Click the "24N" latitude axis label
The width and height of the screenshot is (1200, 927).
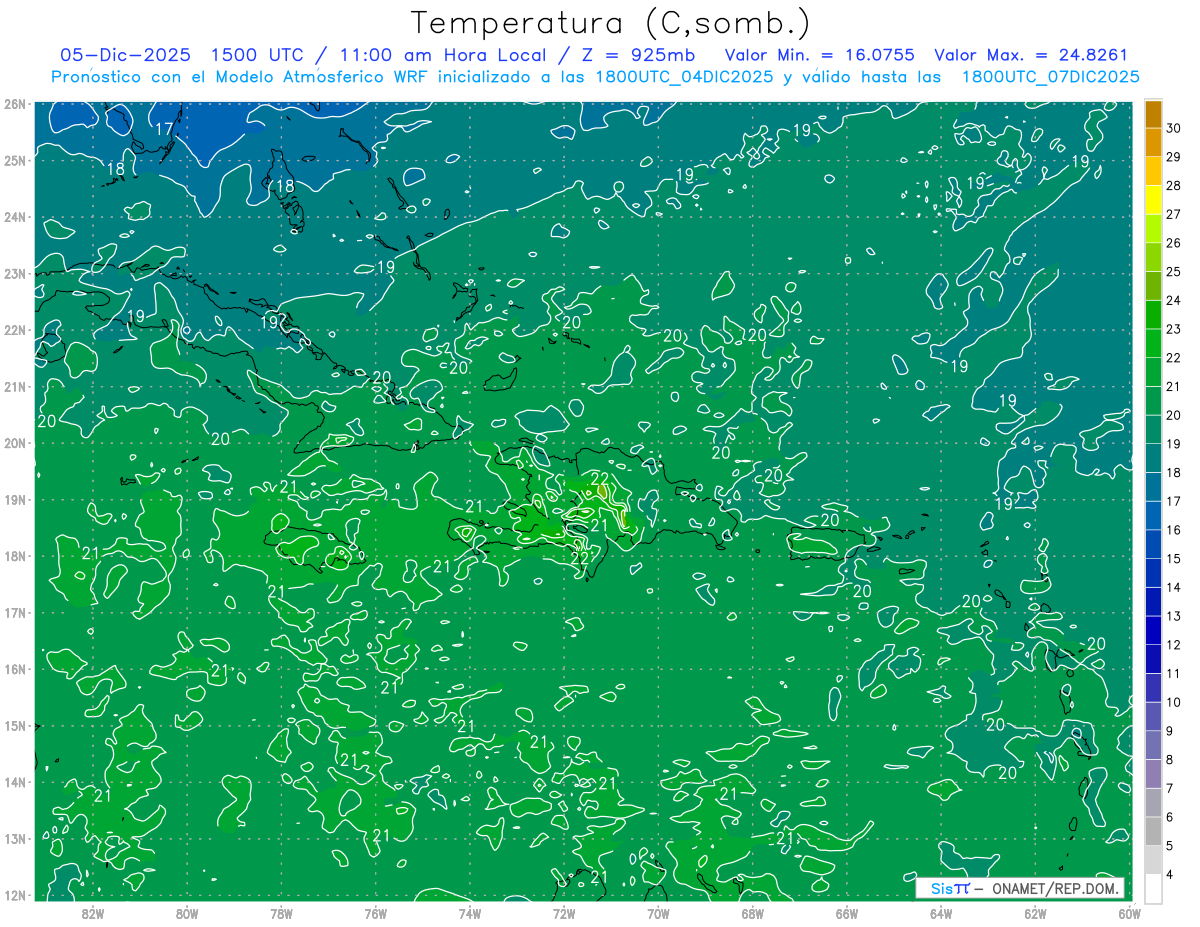(x=14, y=217)
